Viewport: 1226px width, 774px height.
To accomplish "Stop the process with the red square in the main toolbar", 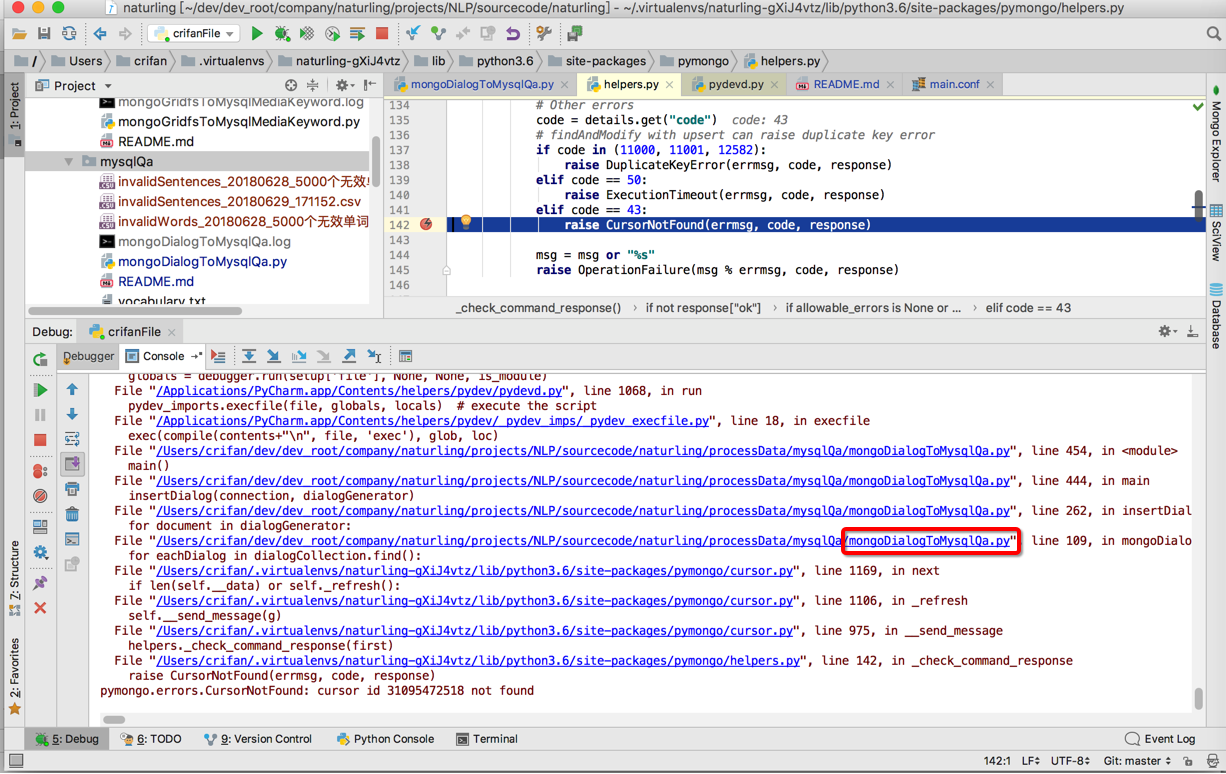I will click(382, 33).
